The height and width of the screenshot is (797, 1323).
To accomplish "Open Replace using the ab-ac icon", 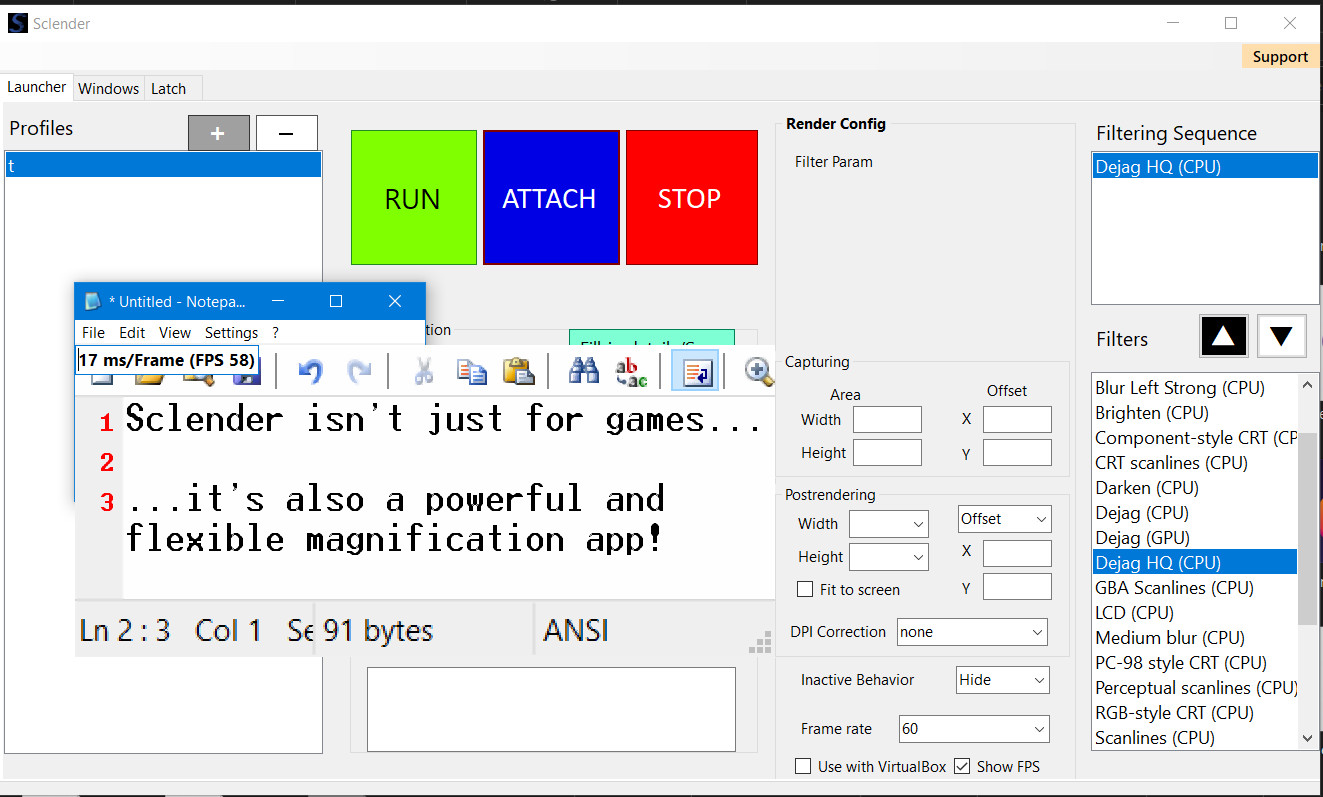I will click(x=632, y=371).
